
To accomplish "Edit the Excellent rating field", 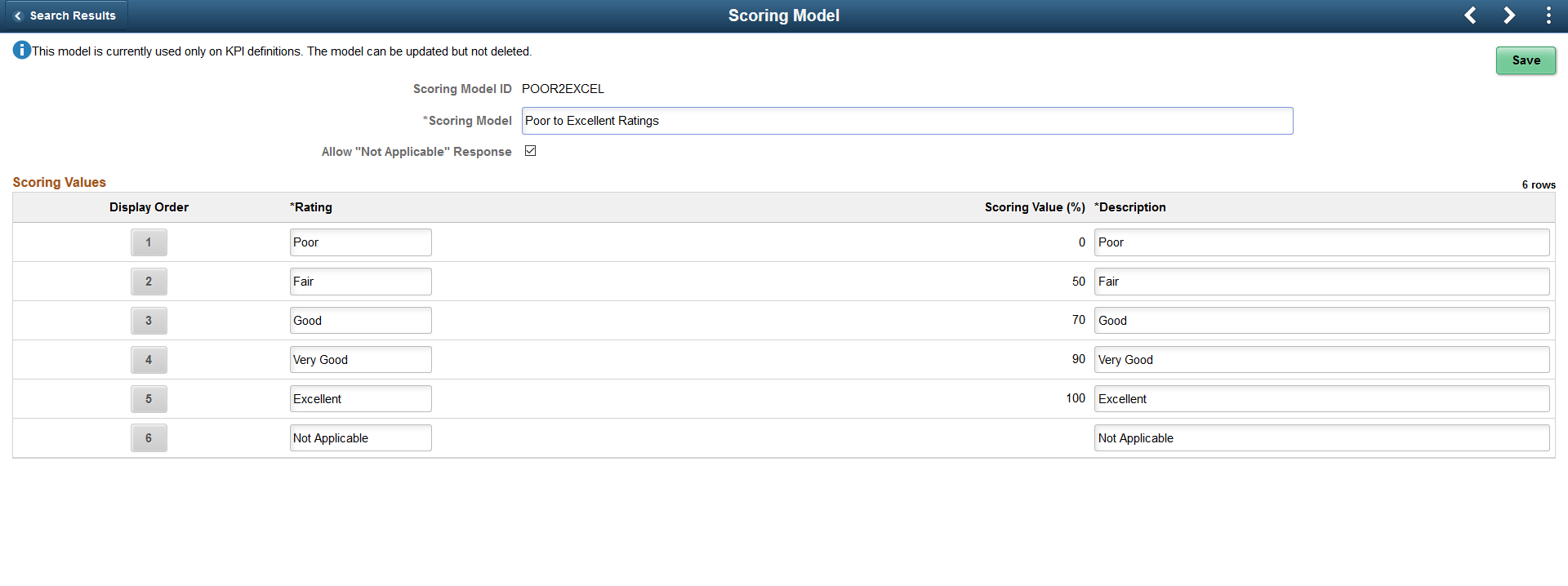I will pyautogui.click(x=361, y=399).
